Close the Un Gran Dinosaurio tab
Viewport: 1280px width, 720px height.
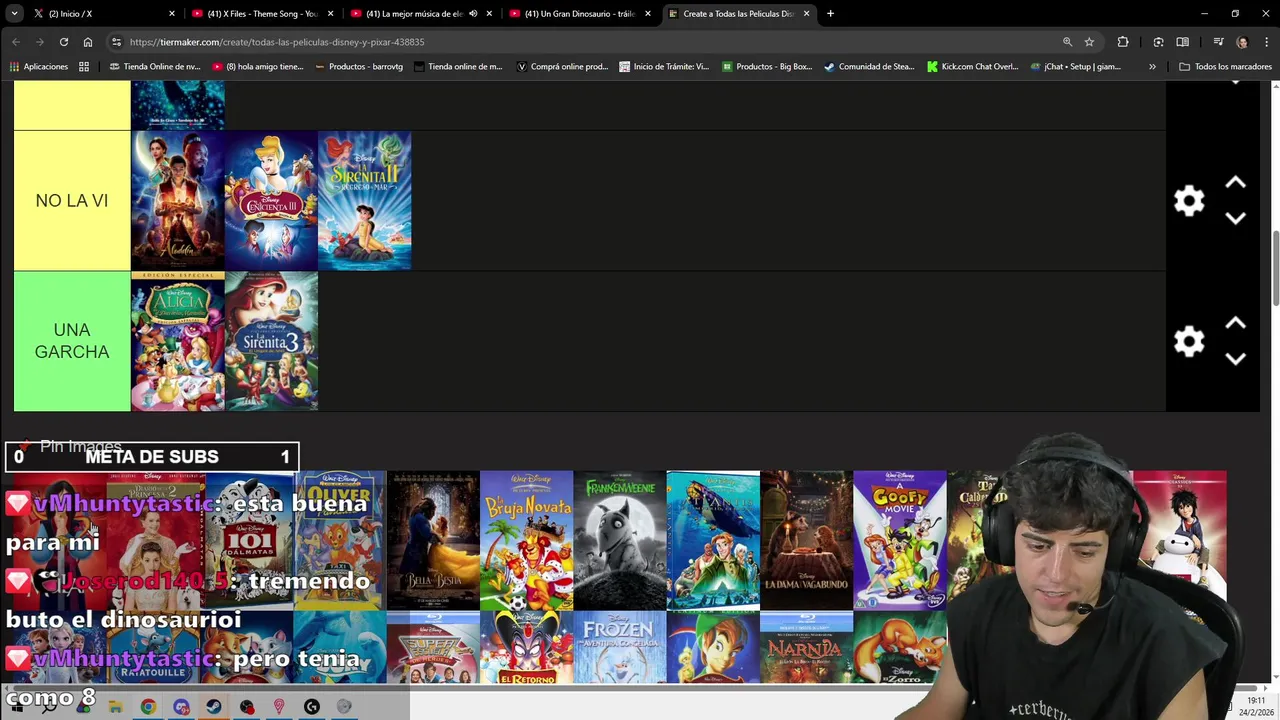[648, 14]
